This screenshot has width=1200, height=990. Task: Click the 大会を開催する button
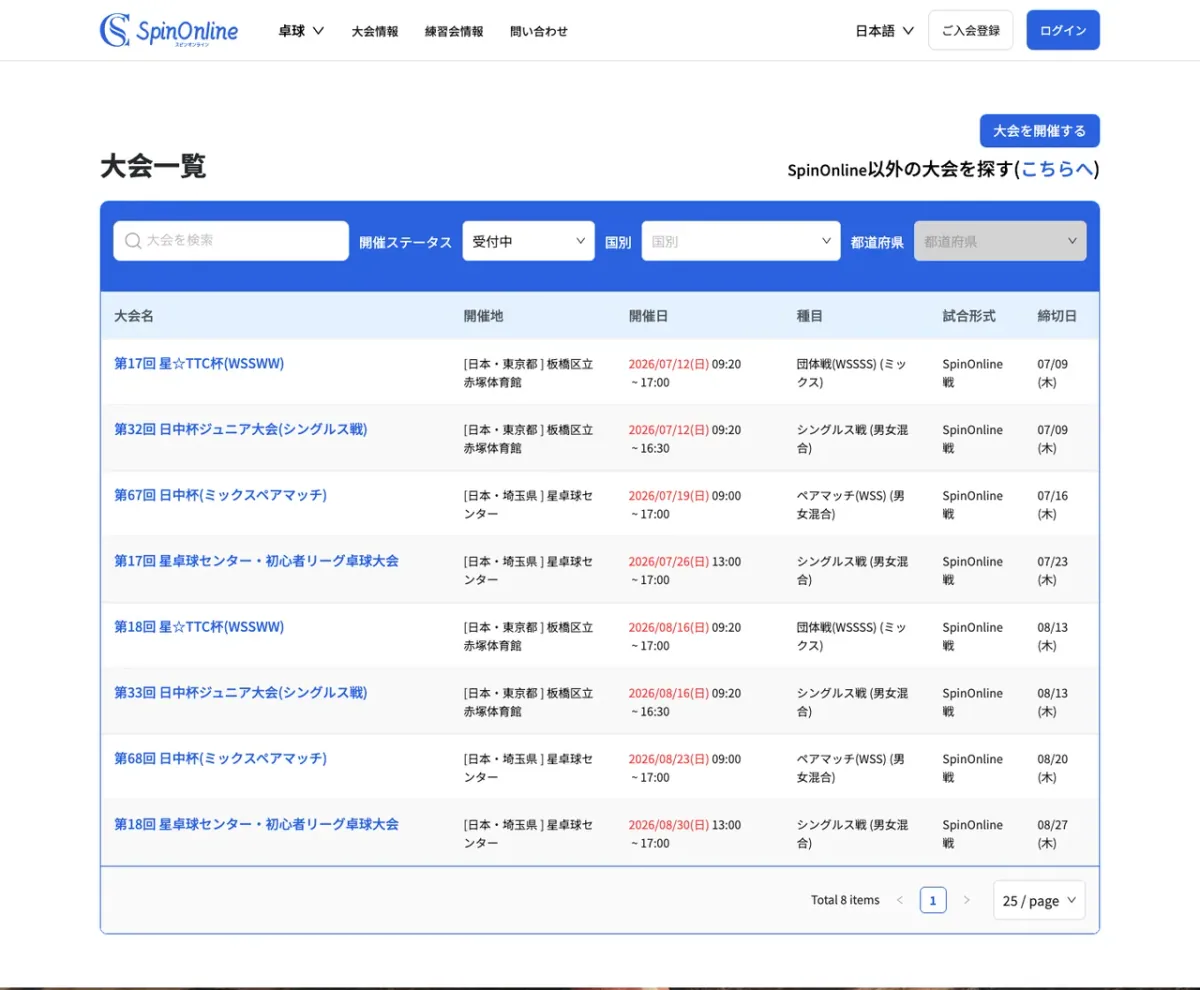(x=1040, y=131)
